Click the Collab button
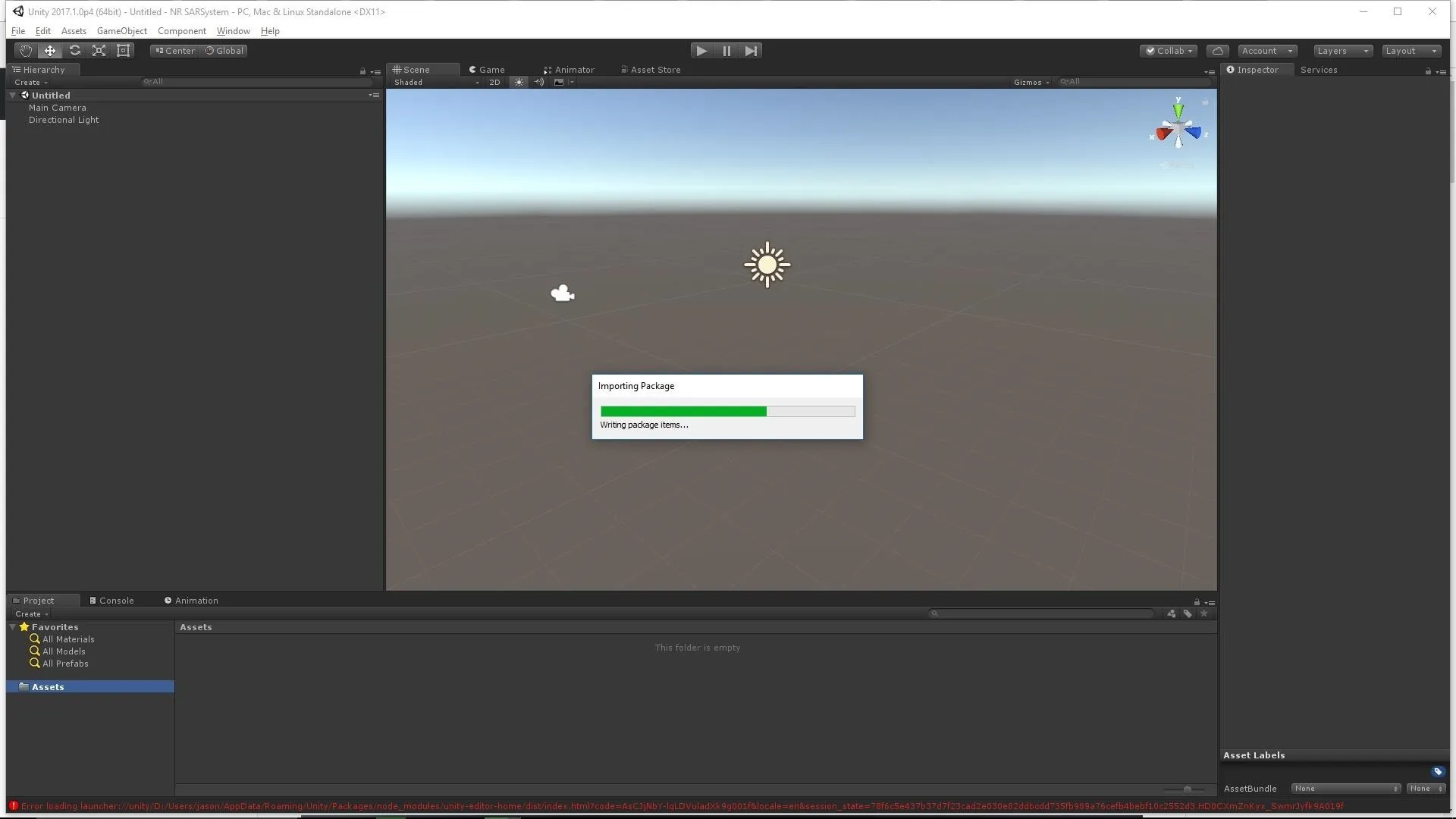 pos(1168,51)
